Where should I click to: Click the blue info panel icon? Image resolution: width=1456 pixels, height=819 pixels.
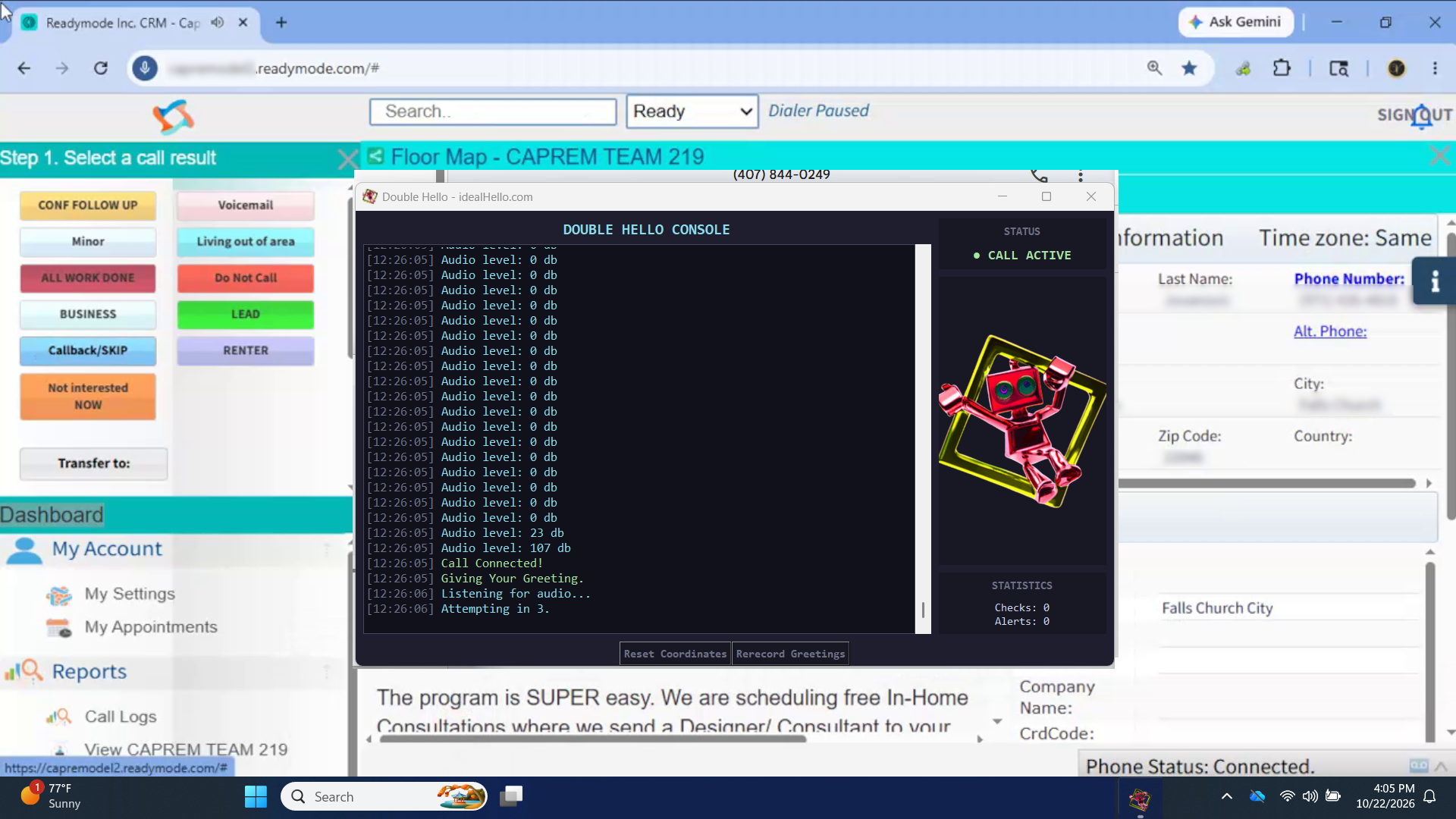point(1434,281)
